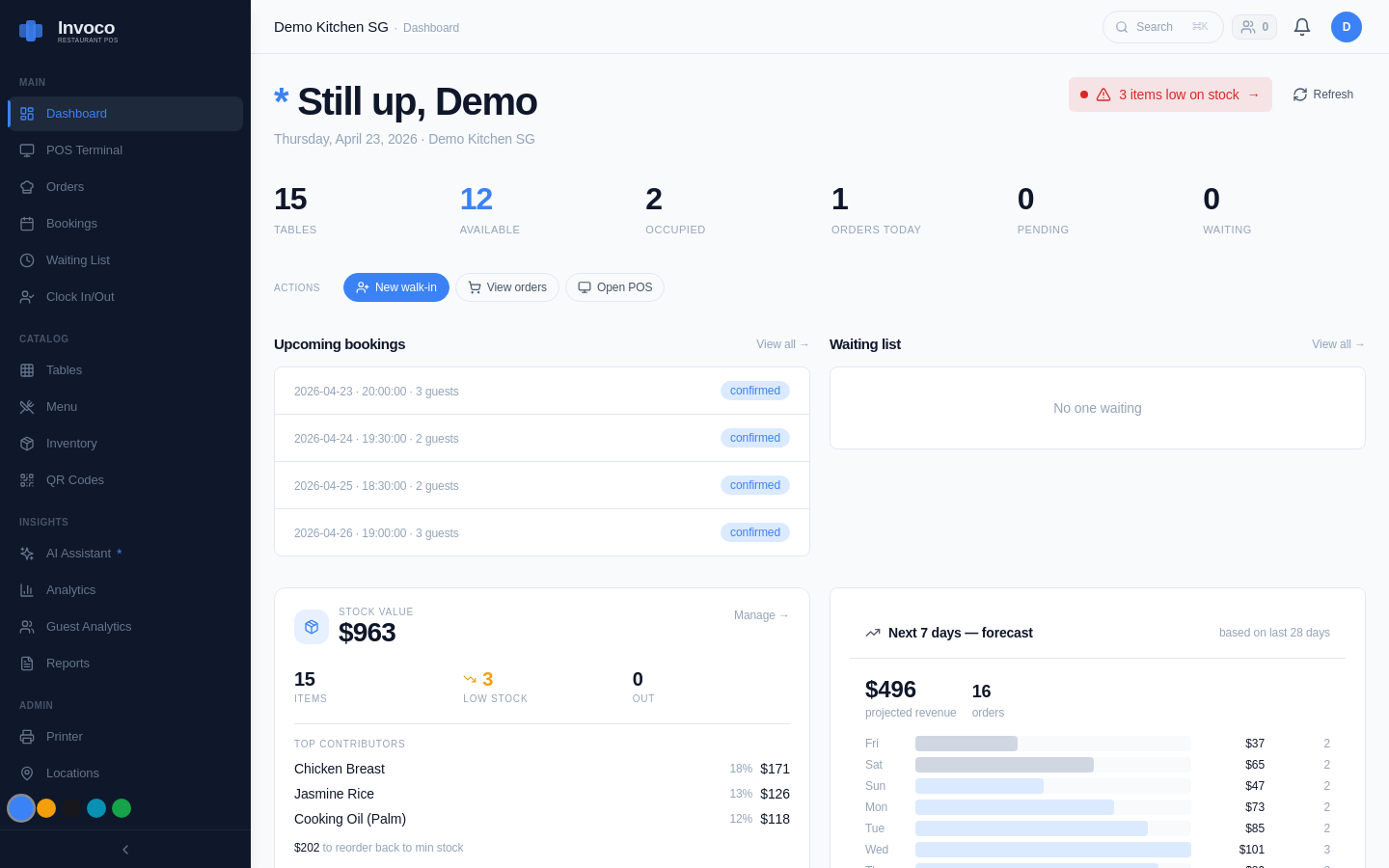Open the keyboard shortcut search bar
Screen dimensions: 1389x868
click(1162, 27)
